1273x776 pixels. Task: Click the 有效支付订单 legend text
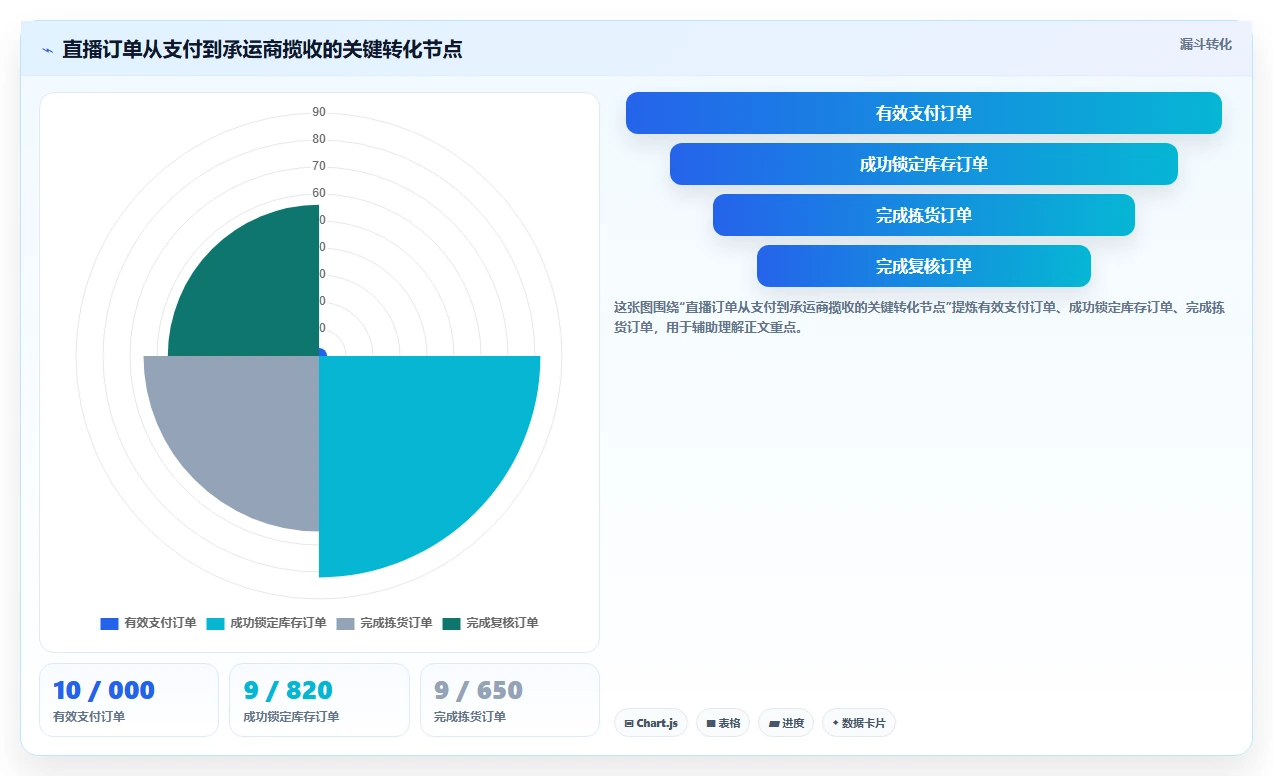coord(160,623)
